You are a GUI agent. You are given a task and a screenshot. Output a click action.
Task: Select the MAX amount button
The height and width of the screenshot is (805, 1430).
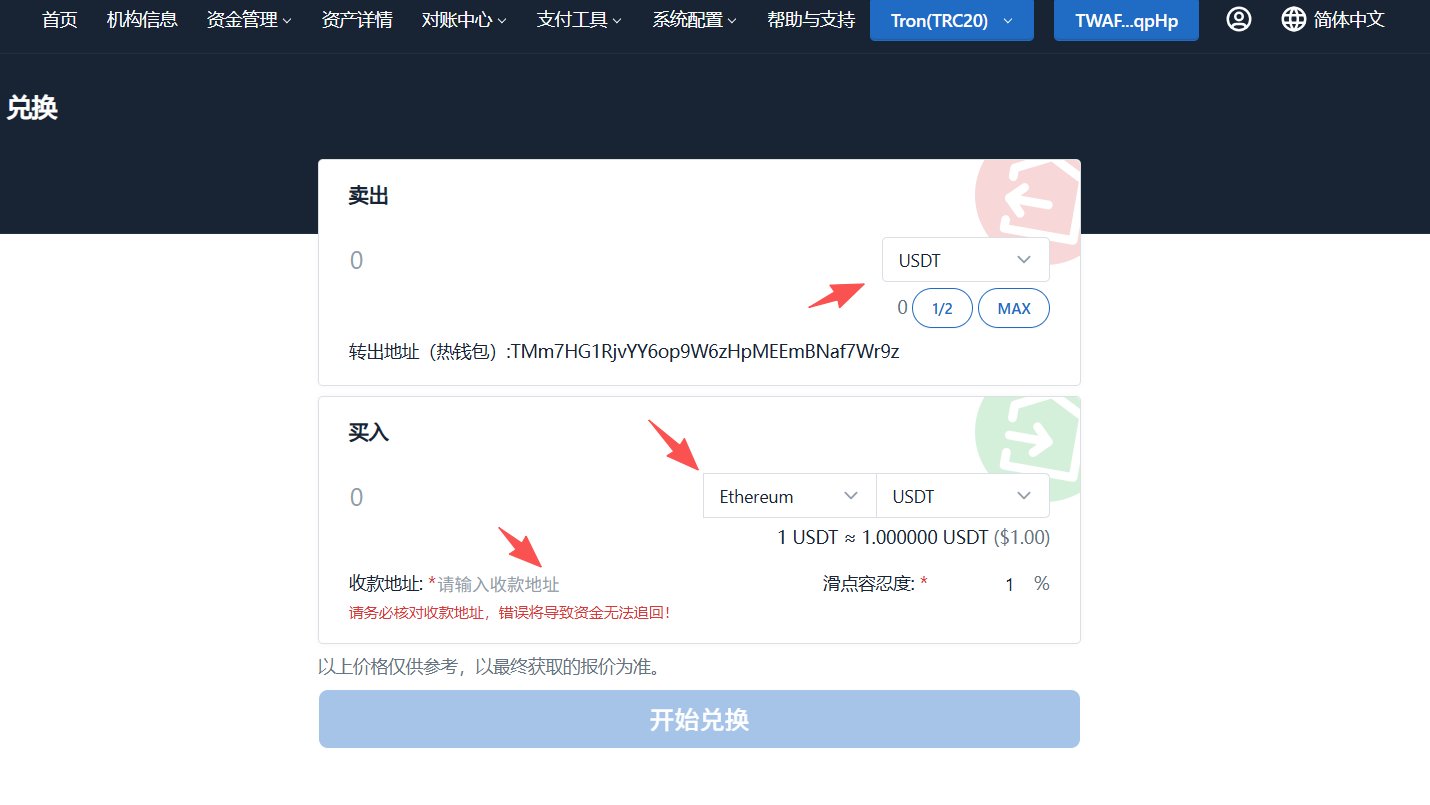(1013, 308)
